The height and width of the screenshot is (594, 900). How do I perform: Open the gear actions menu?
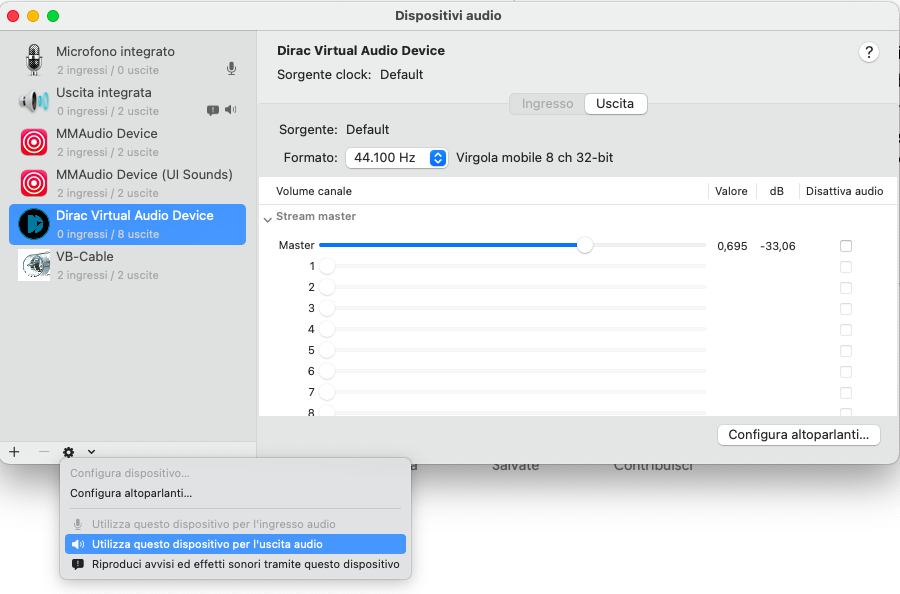point(68,452)
